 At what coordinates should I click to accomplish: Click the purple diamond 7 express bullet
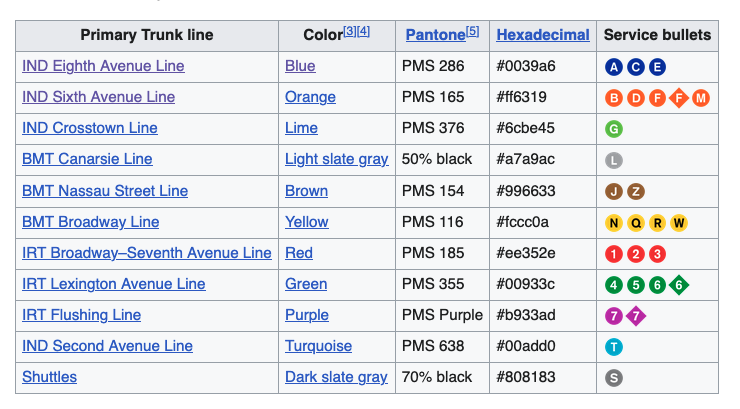click(x=635, y=316)
